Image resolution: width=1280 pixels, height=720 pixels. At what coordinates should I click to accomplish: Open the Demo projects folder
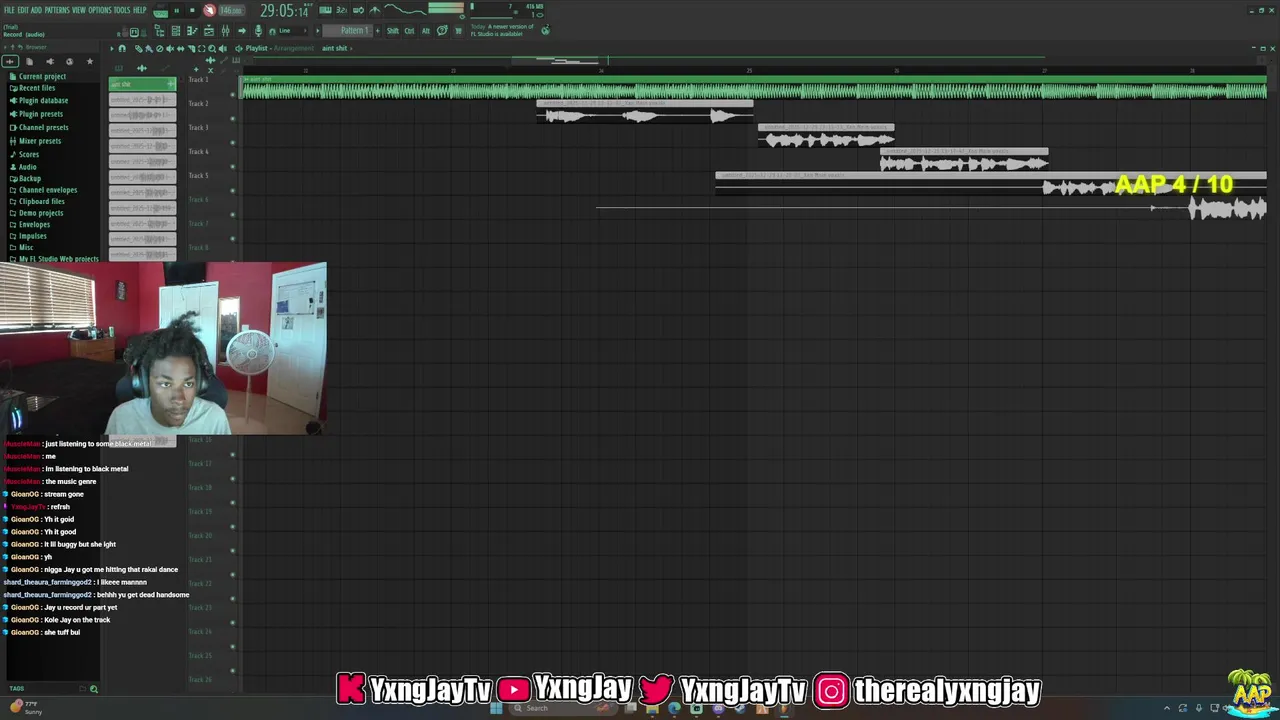(37, 213)
